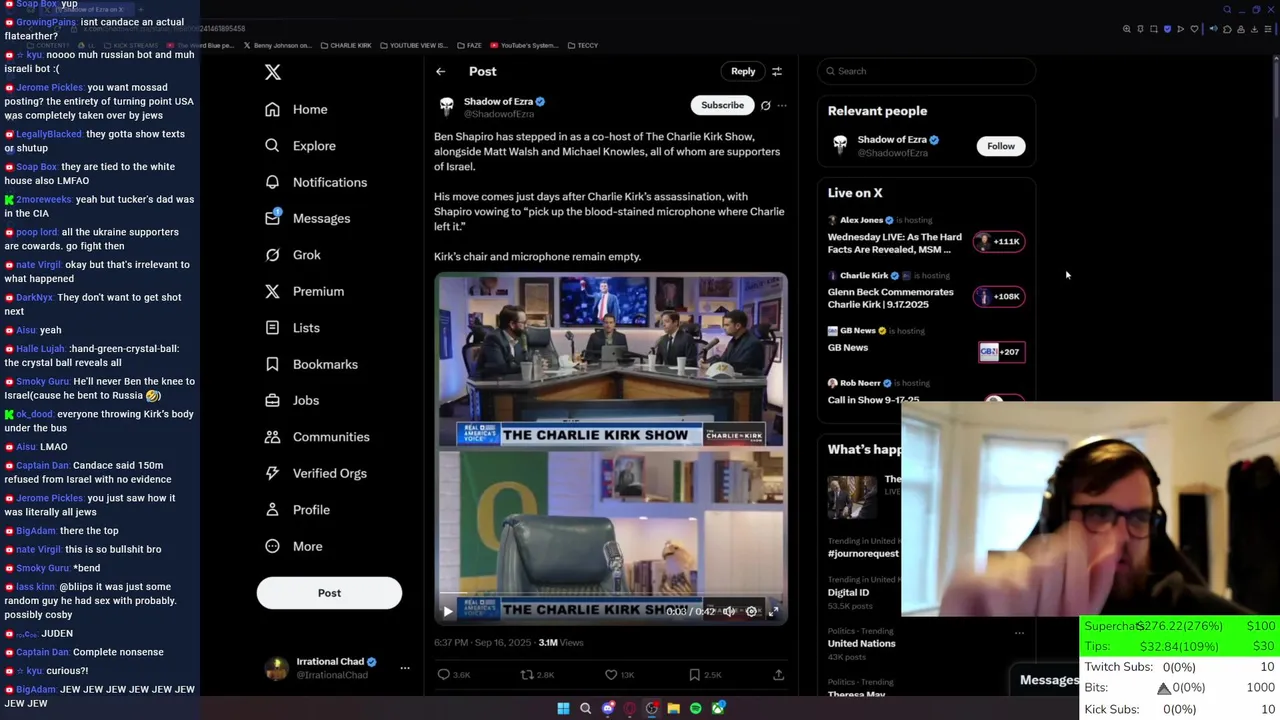Viewport: 1280px width, 720px height.
Task: Click the Grok explain icon beside Subscribe
Action: click(765, 105)
